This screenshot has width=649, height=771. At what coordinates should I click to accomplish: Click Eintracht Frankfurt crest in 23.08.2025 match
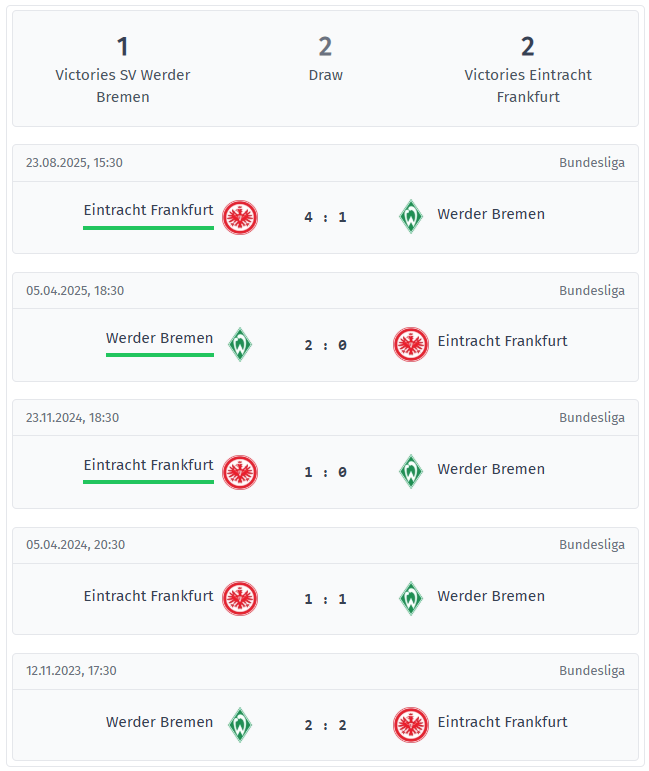click(x=240, y=217)
